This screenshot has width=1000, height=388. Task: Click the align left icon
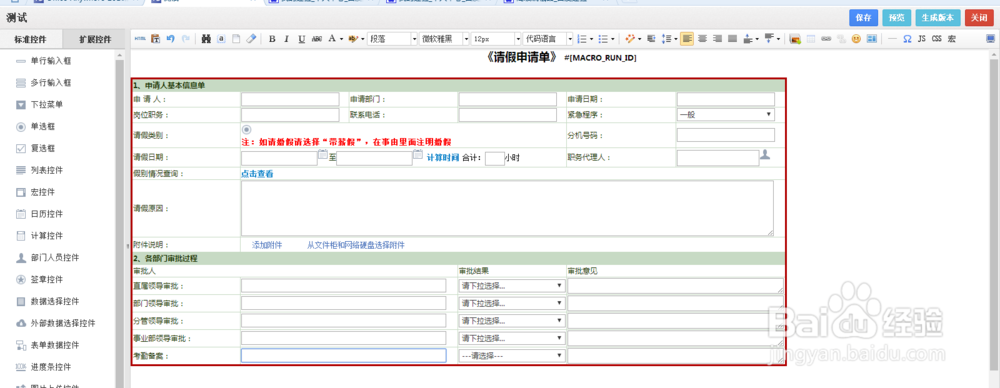pos(687,39)
